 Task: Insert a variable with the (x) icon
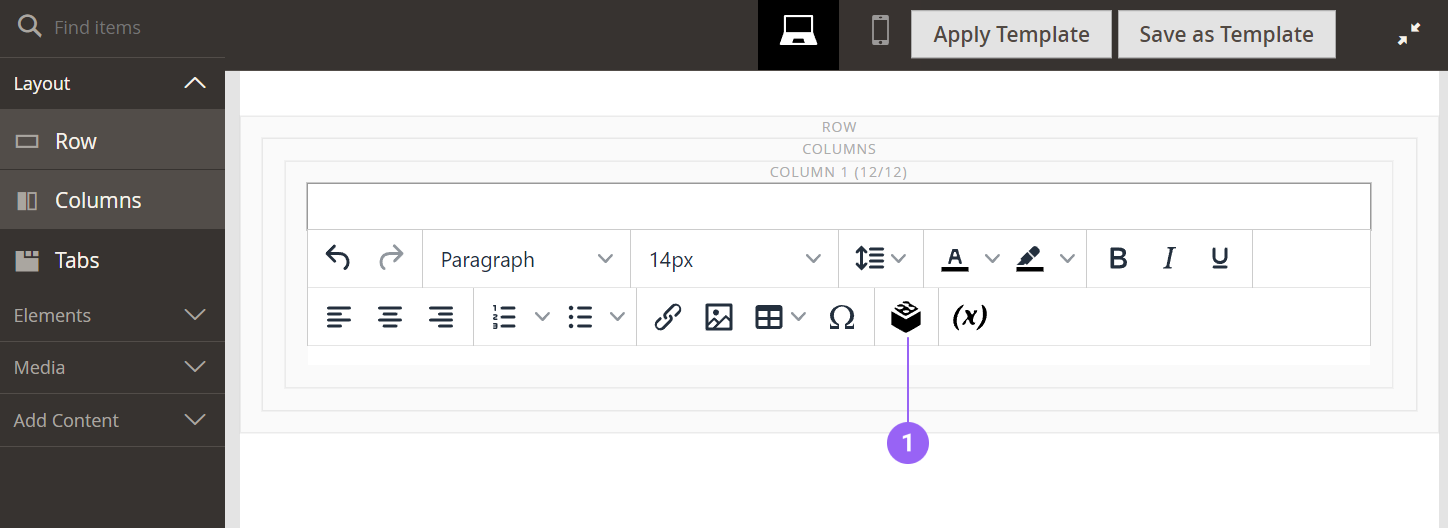(x=969, y=317)
